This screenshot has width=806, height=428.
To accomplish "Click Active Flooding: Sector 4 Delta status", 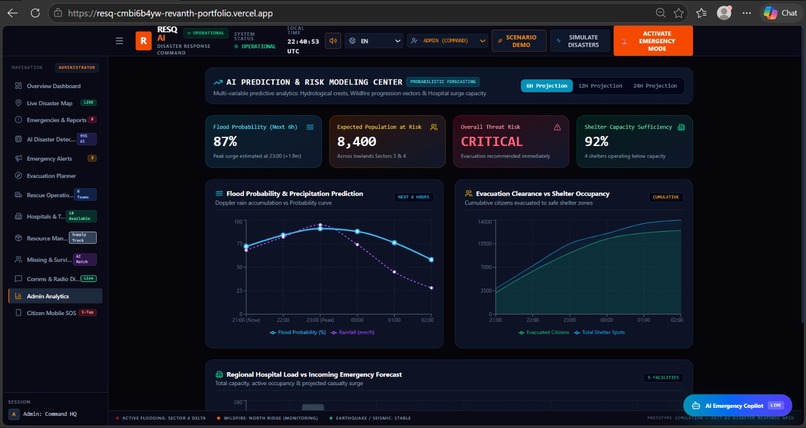I will pyautogui.click(x=161, y=418).
